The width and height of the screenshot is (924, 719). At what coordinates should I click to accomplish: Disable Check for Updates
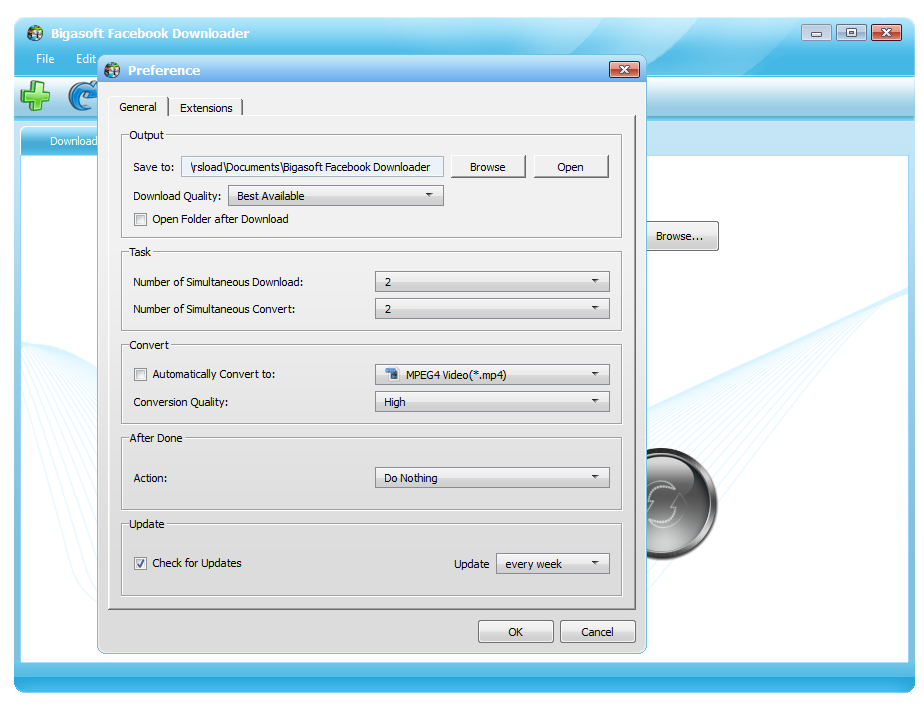click(x=140, y=563)
